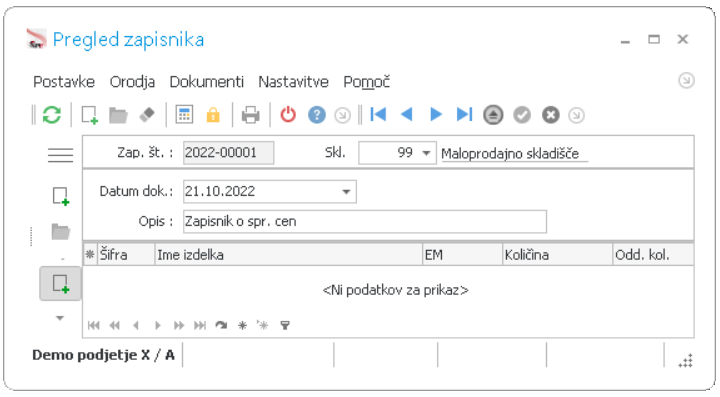
Task: Click grid navigator first record button
Action: click(94, 325)
